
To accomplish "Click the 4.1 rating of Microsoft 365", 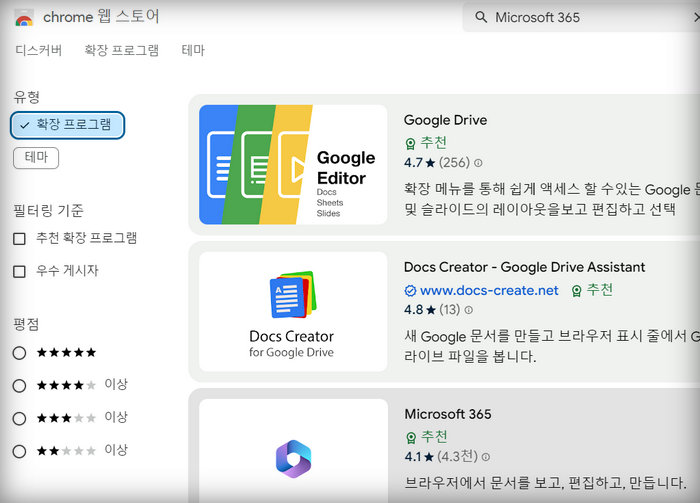I will pos(419,457).
